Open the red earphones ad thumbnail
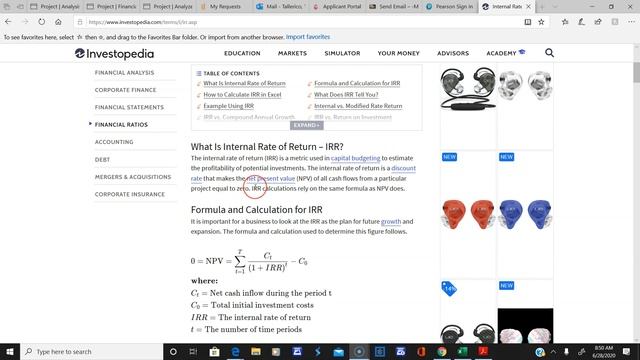The width and height of the screenshot is (640, 360). pyautogui.click(x=468, y=215)
